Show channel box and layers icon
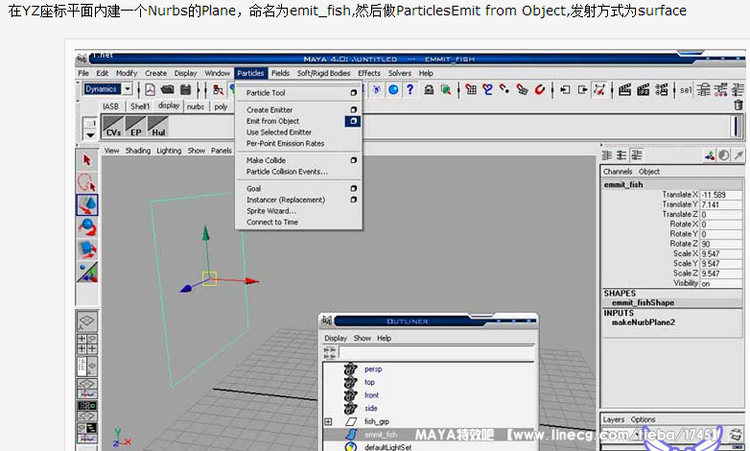The width and height of the screenshot is (750, 451). click(x=637, y=155)
